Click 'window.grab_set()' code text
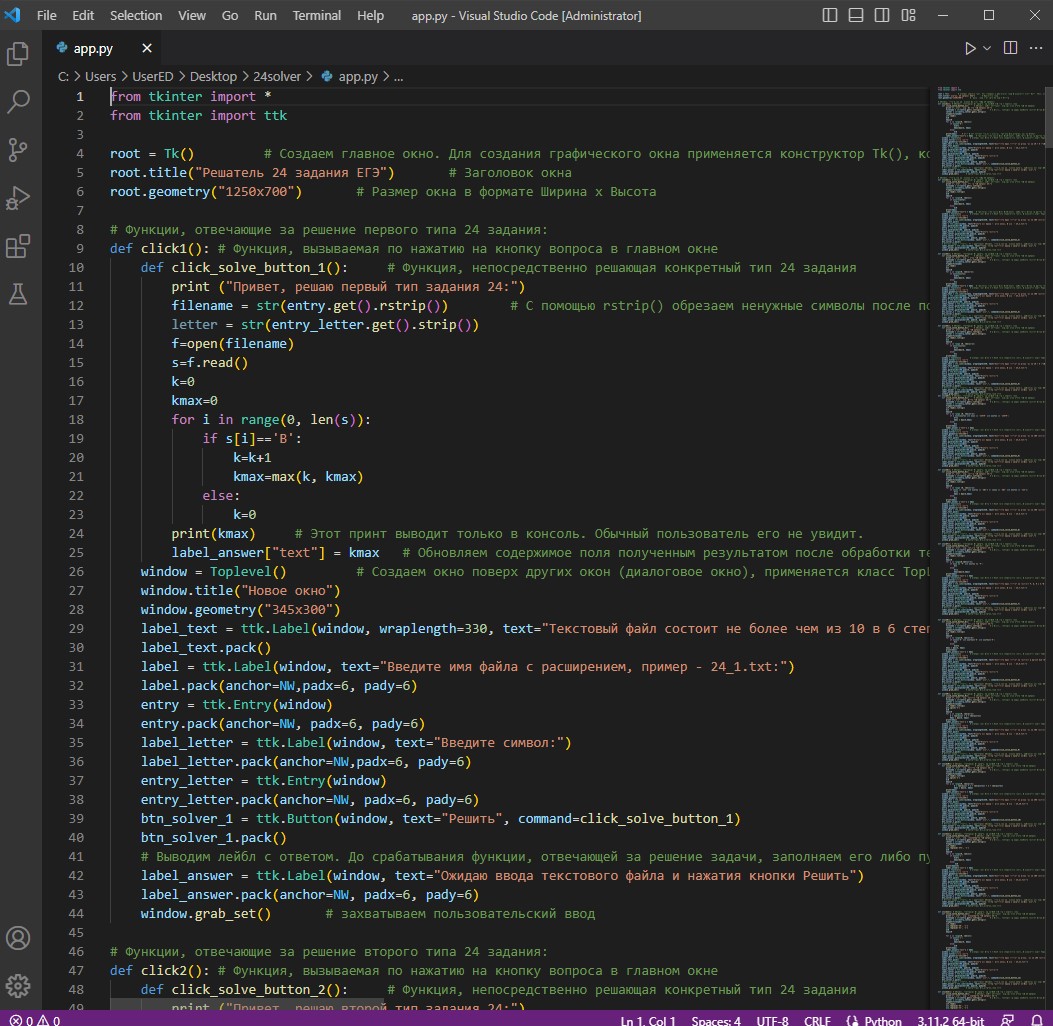1053x1026 pixels. pos(205,913)
